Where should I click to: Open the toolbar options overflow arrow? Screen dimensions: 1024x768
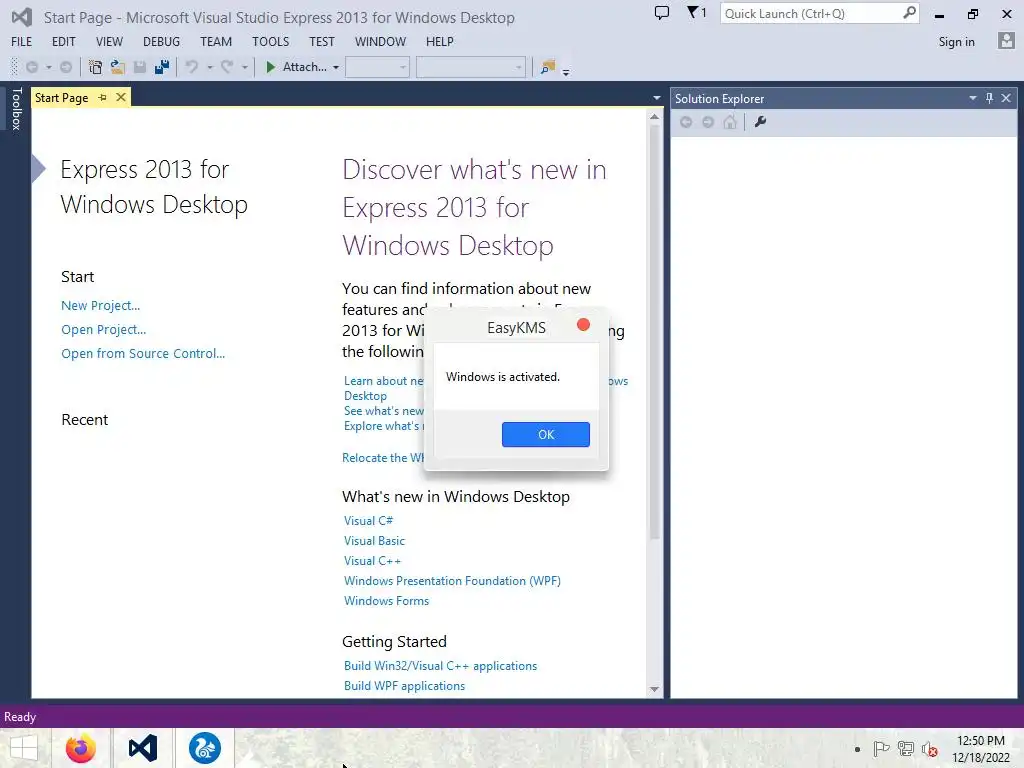click(x=566, y=72)
